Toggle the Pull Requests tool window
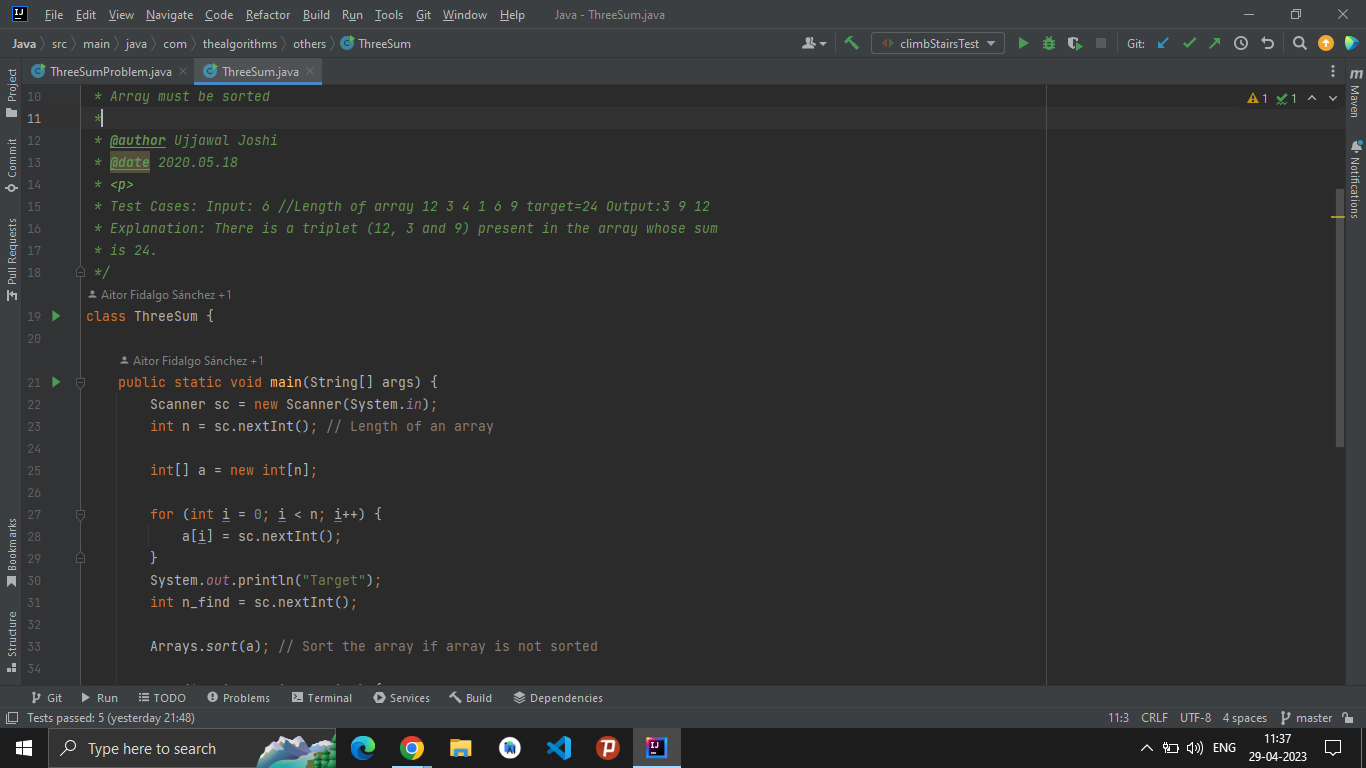 click(x=12, y=260)
